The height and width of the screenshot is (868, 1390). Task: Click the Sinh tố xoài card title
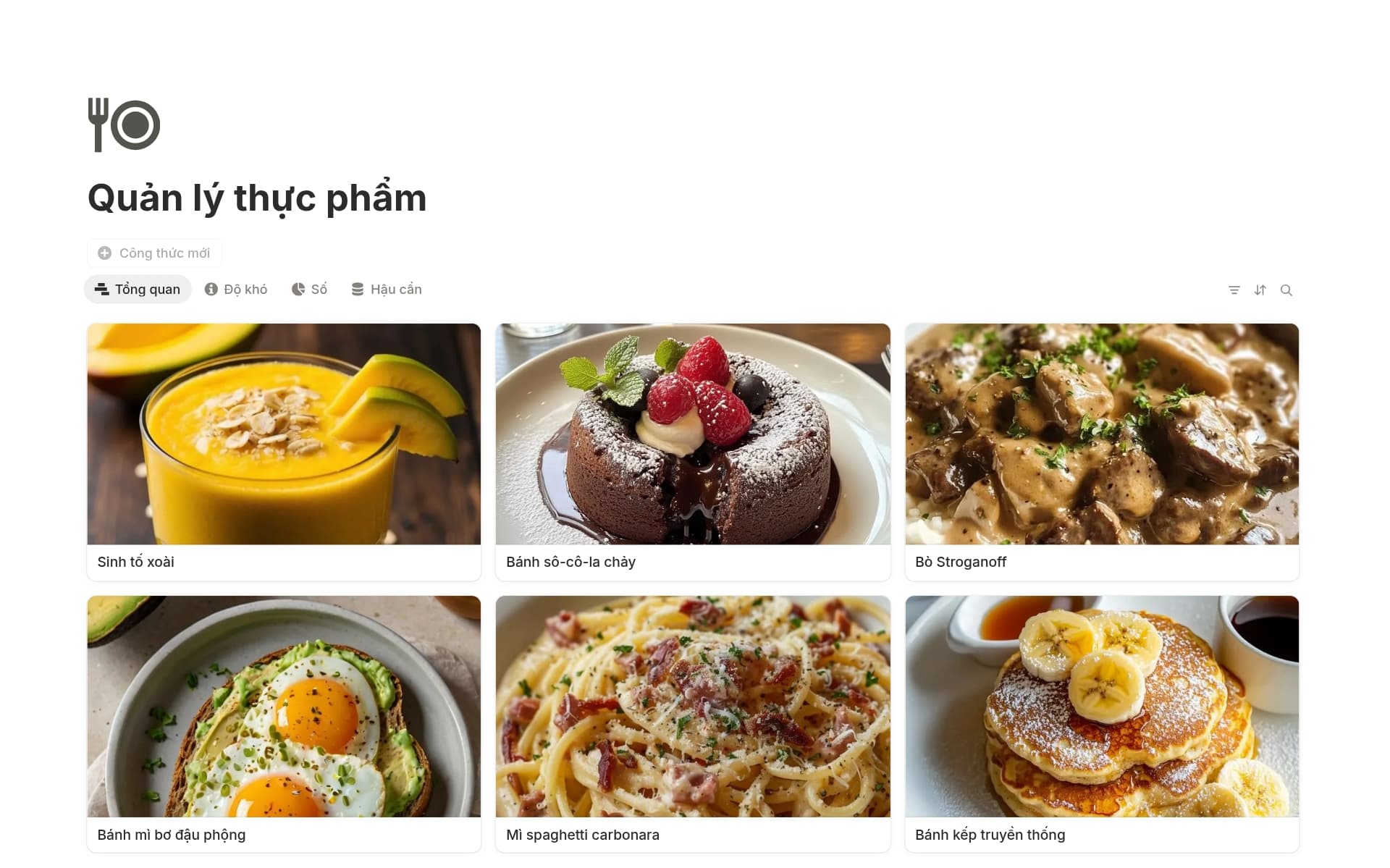[136, 562]
